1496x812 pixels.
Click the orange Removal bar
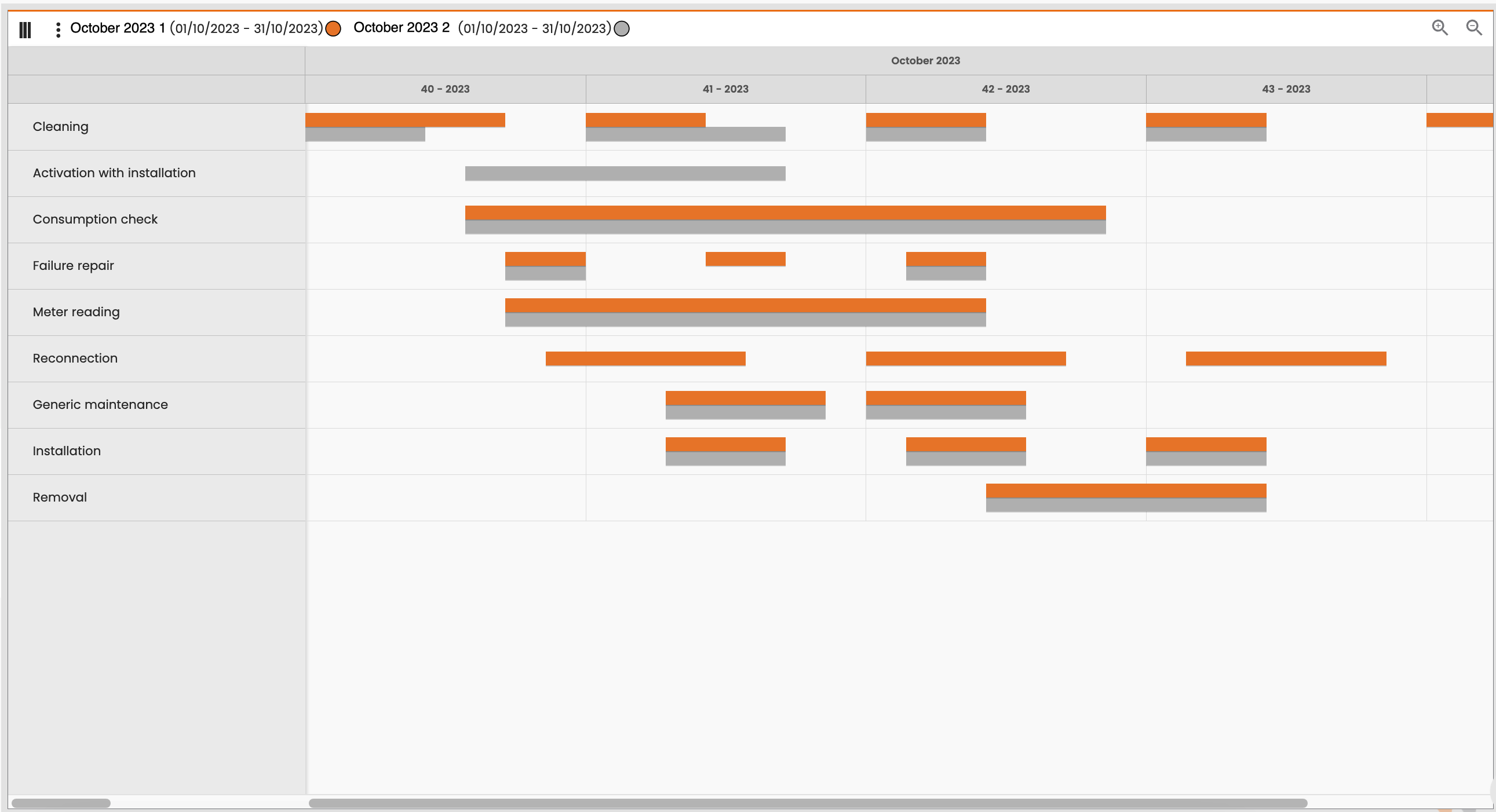pos(1126,491)
